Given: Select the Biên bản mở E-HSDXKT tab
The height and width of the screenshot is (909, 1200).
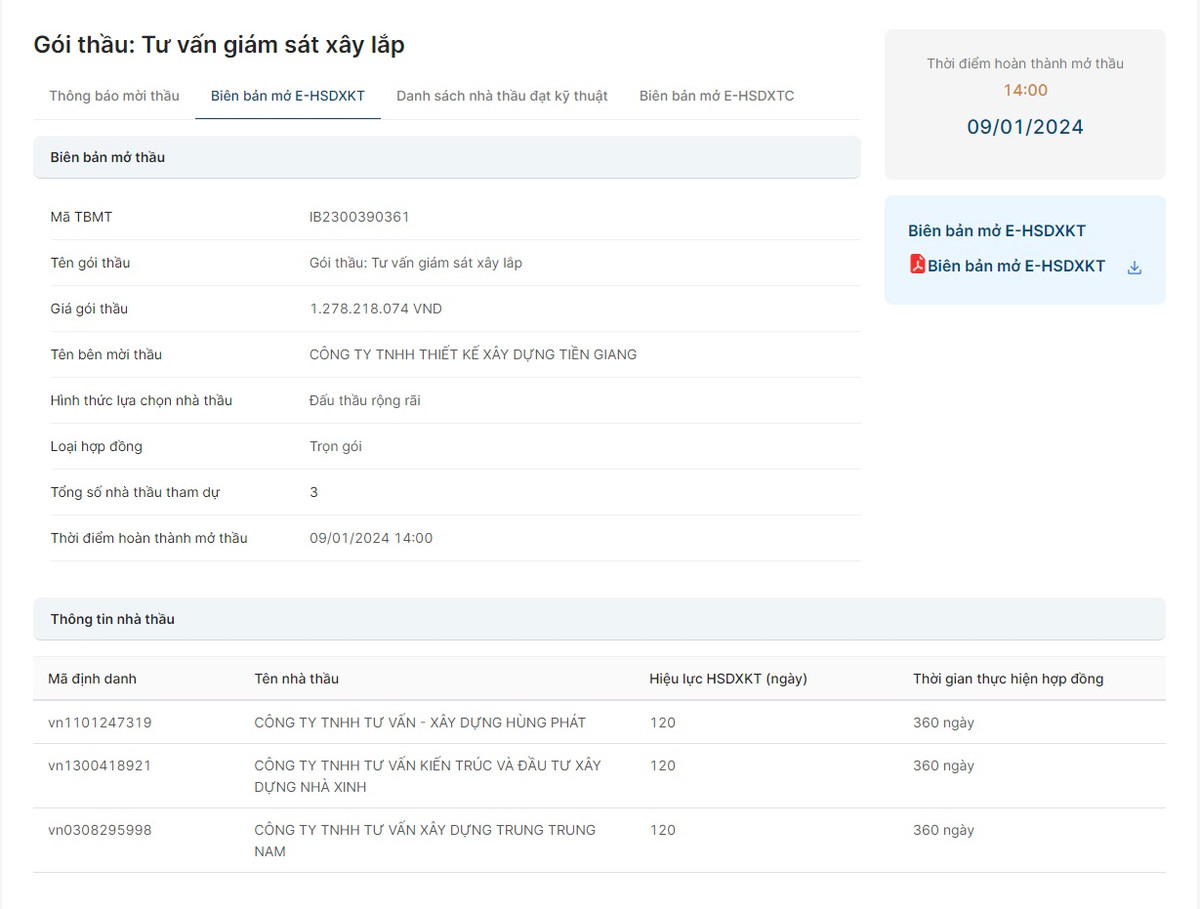Looking at the screenshot, I should click(288, 96).
